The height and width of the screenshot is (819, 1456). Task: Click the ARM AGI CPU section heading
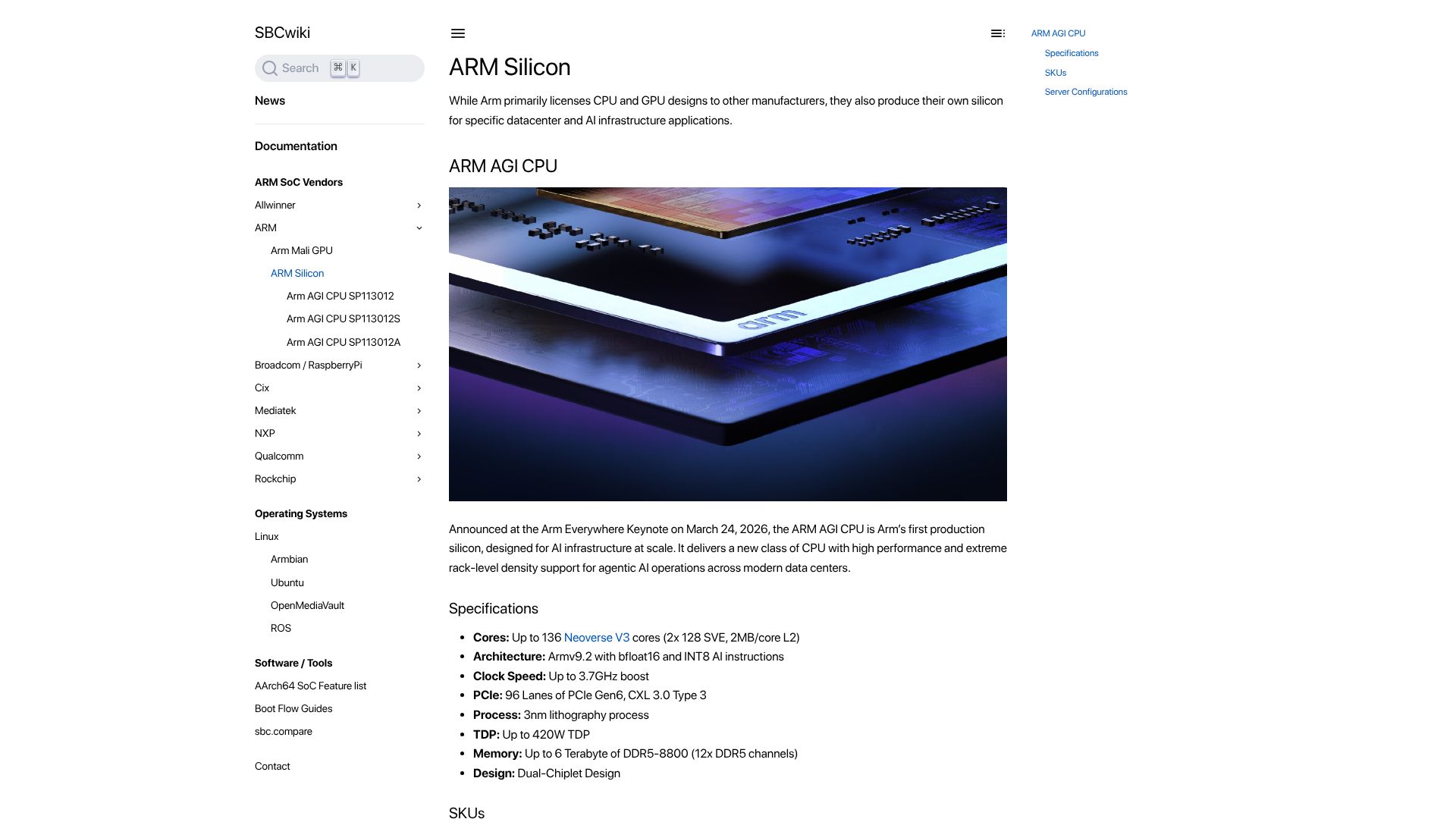503,166
